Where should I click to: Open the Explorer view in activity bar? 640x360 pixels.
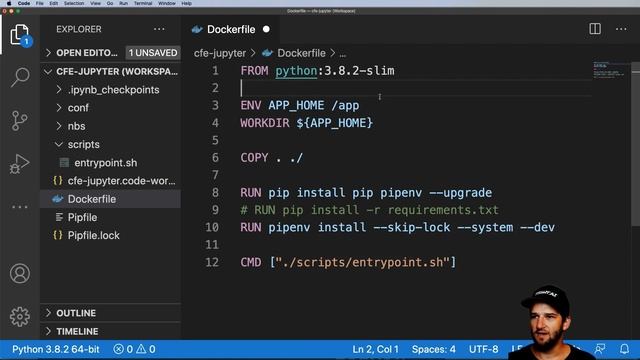tap(20, 35)
